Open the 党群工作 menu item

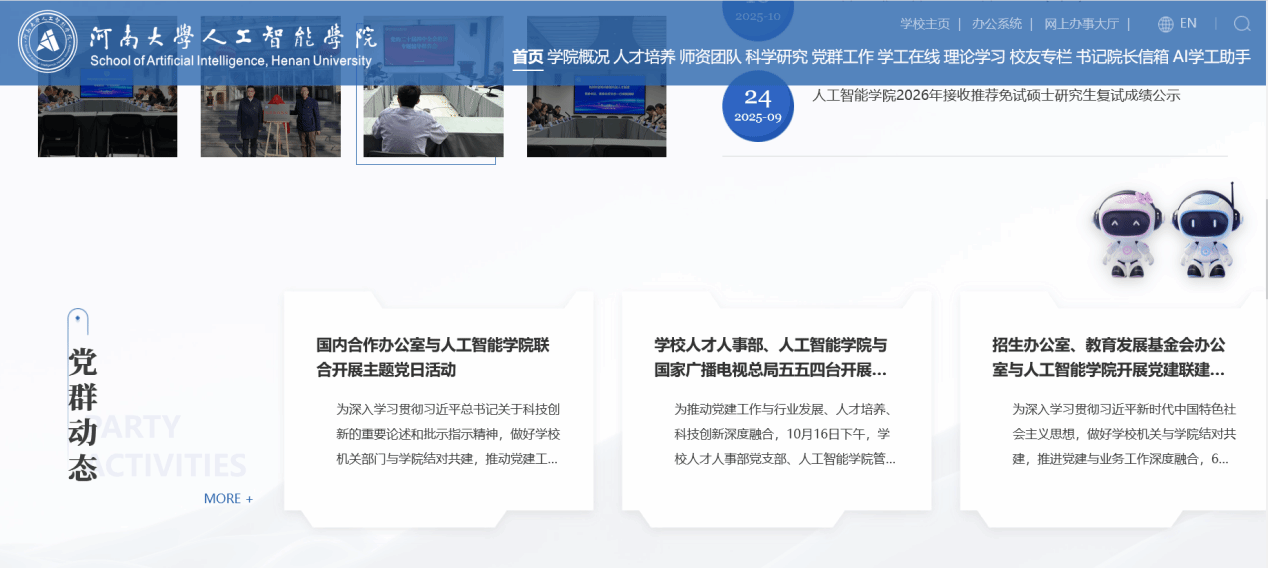(x=841, y=57)
